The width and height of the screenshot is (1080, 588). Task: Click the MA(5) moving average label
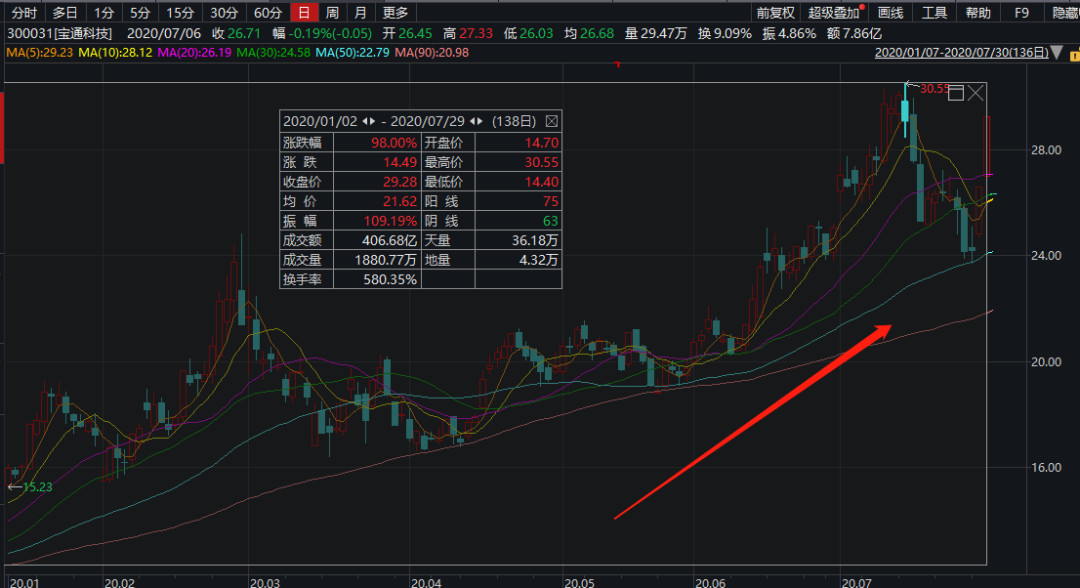tap(40, 52)
